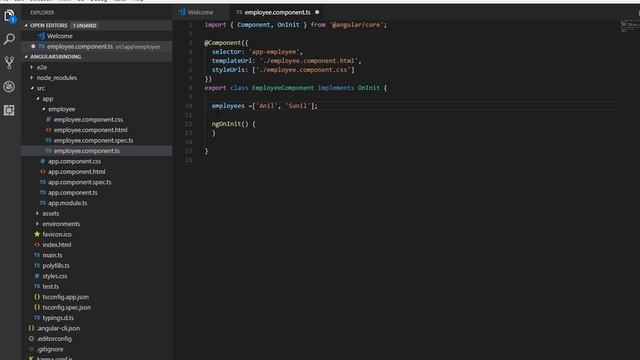Click the TypeScript icon beside main.ts
This screenshot has height=360, width=640.
[37, 255]
